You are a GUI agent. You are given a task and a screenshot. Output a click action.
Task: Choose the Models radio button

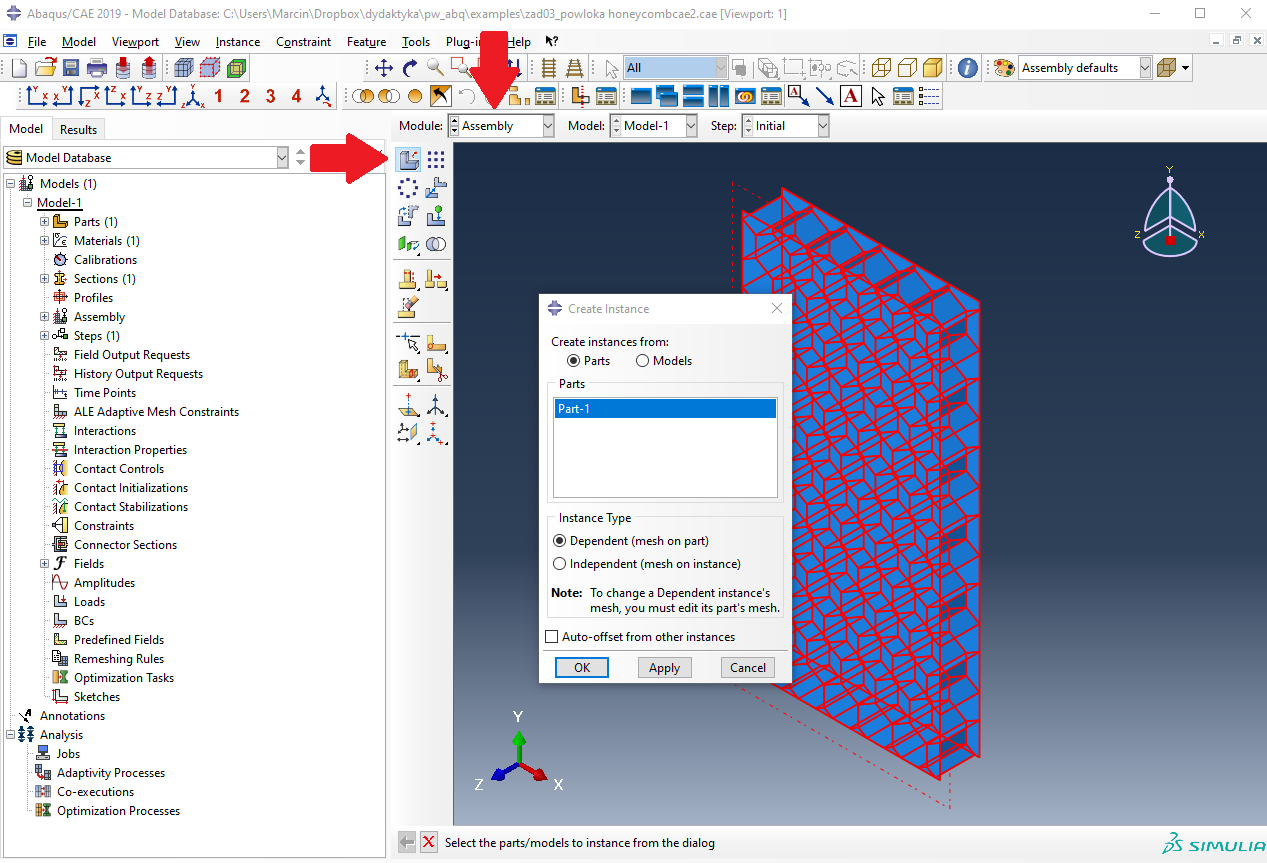(x=642, y=361)
